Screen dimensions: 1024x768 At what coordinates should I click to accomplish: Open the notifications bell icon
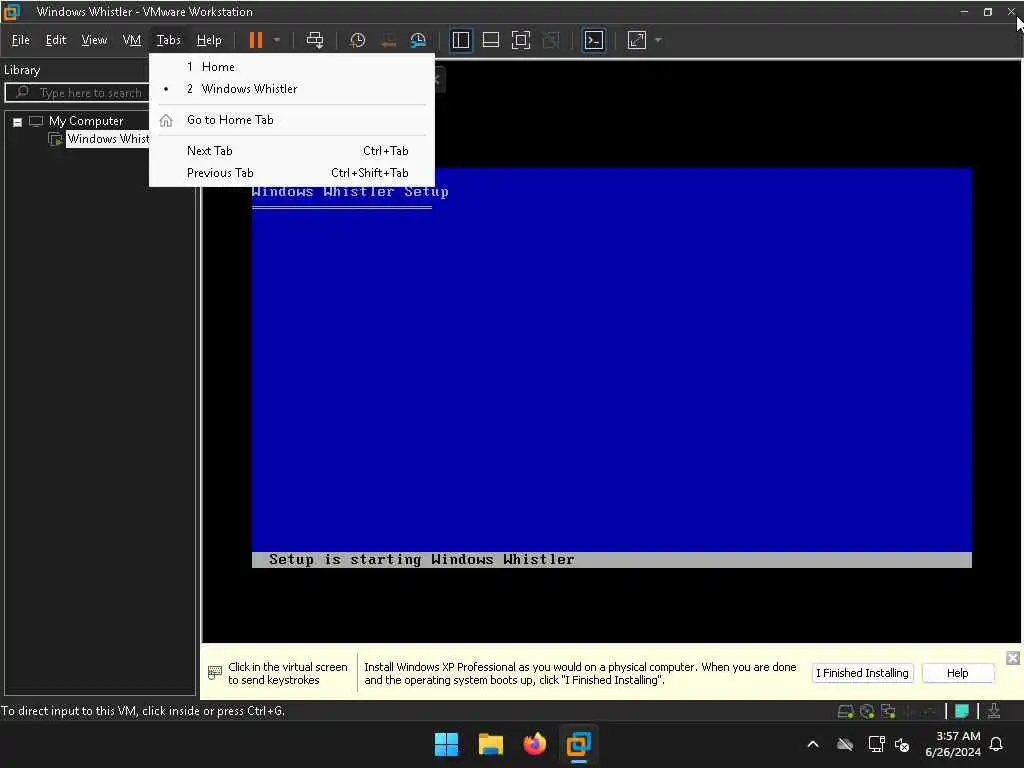coord(997,744)
